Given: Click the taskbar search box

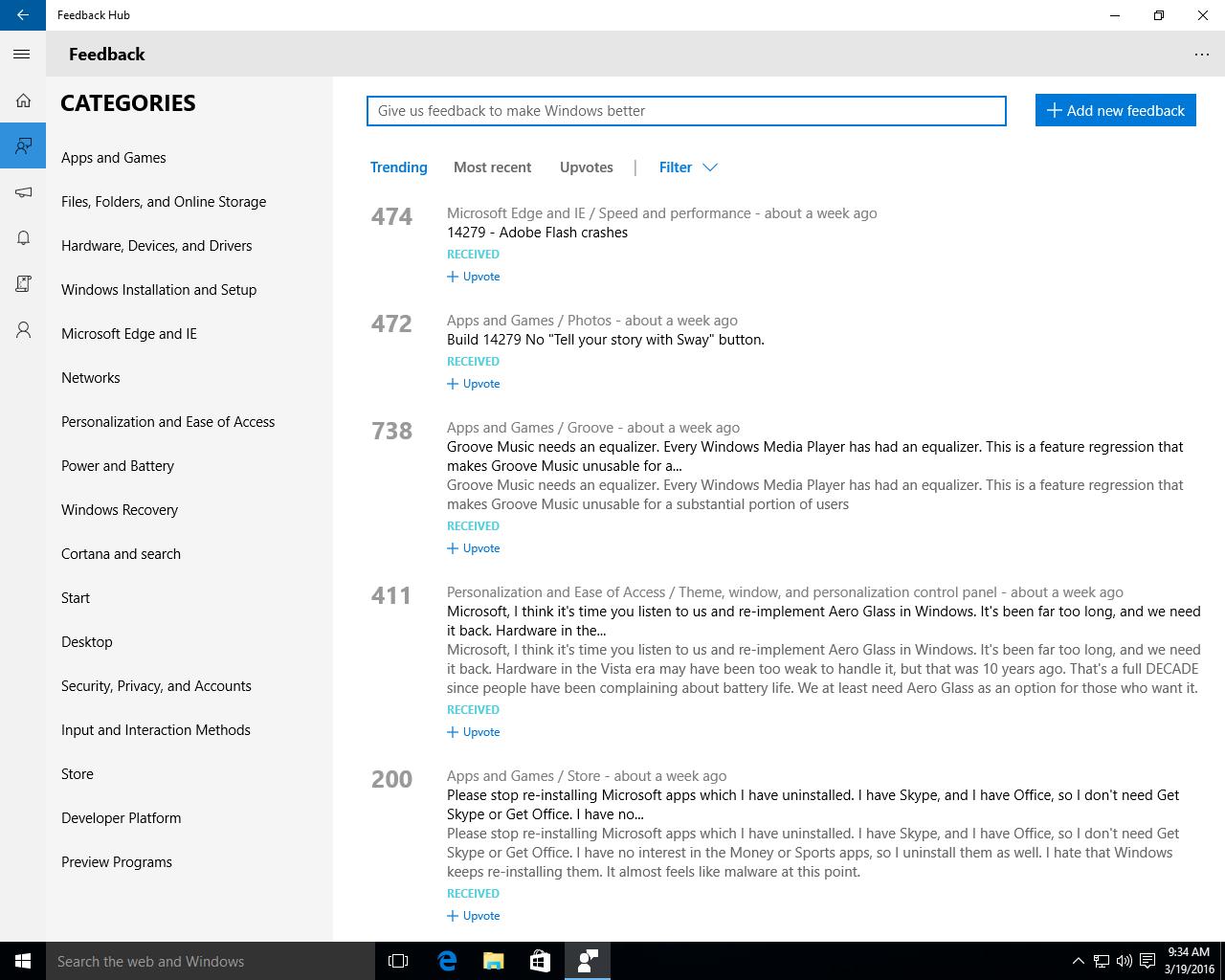Looking at the screenshot, I should click(211, 961).
